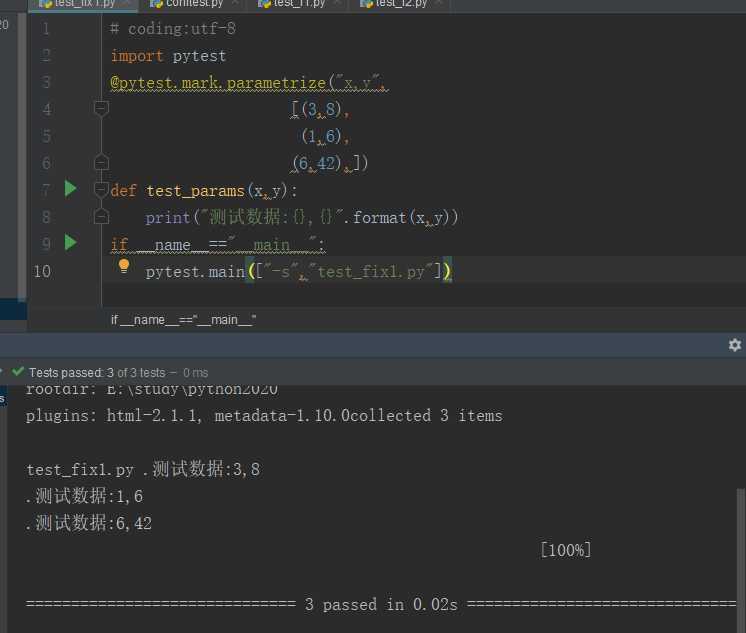Click the "# coding:utf-8" comment on line 1
This screenshot has height=633, width=746.
[173, 29]
